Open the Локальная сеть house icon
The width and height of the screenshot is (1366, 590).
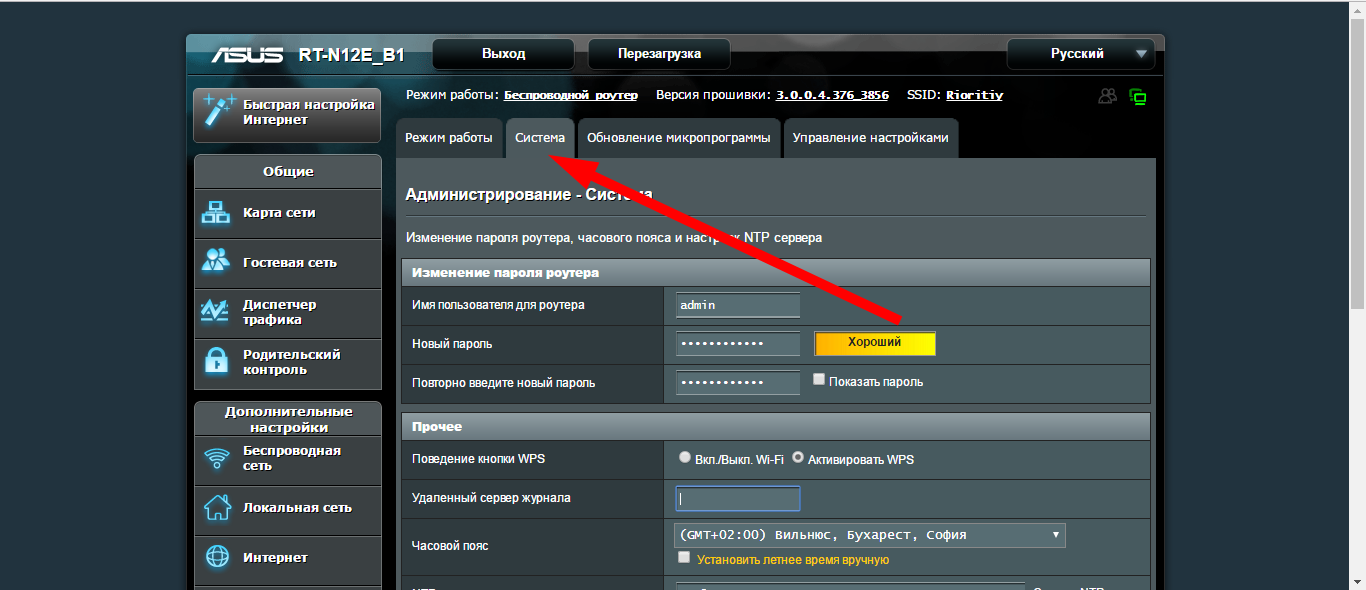[216, 507]
